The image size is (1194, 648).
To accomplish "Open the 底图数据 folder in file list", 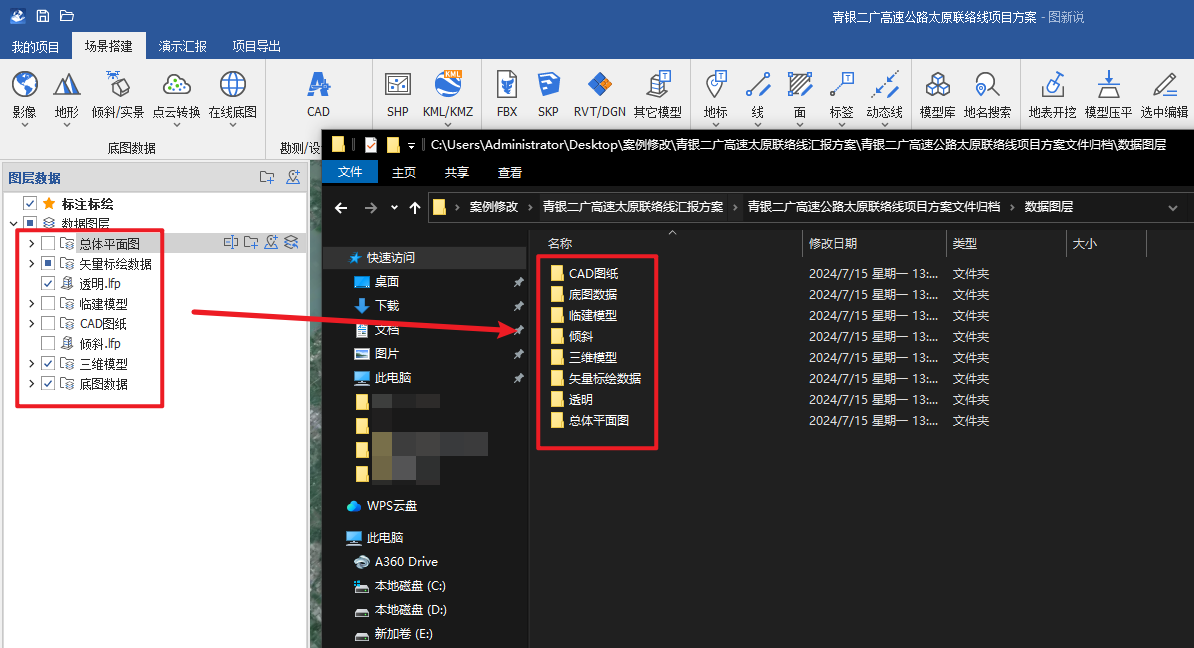I will (x=592, y=295).
